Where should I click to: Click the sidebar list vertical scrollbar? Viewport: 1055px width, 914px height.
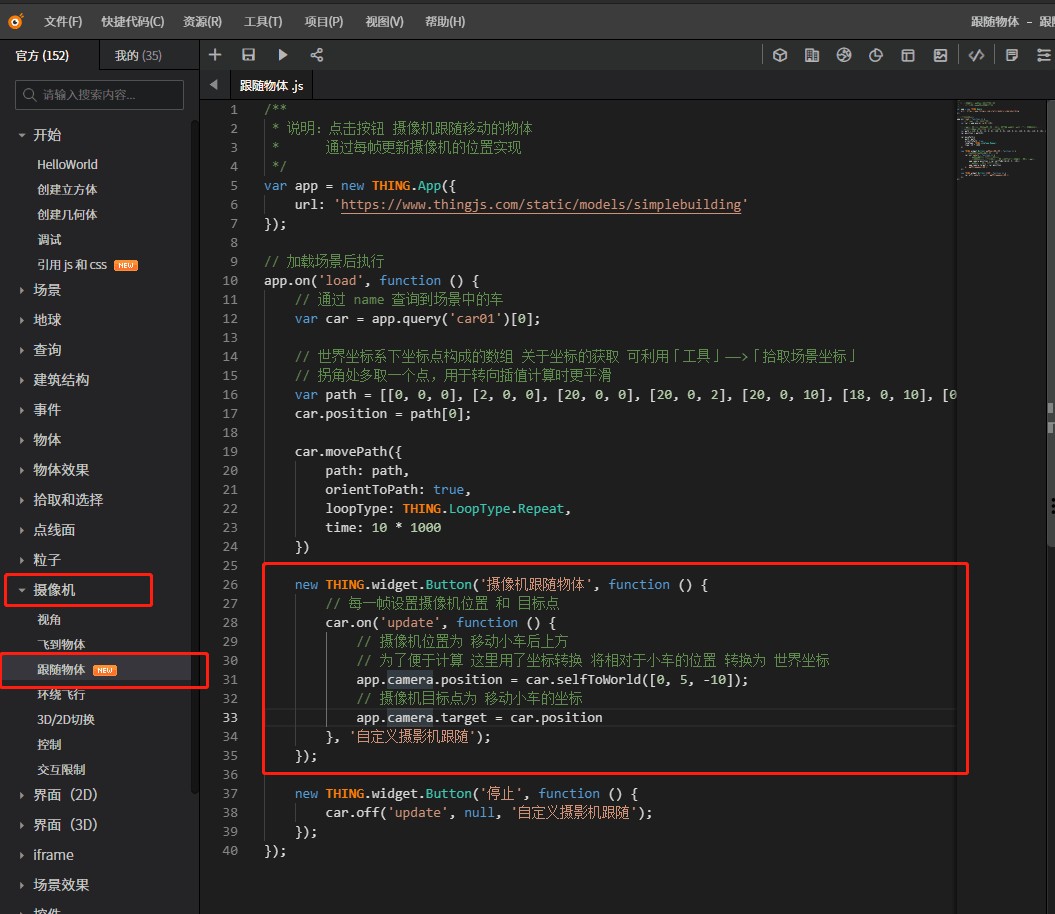(194, 458)
